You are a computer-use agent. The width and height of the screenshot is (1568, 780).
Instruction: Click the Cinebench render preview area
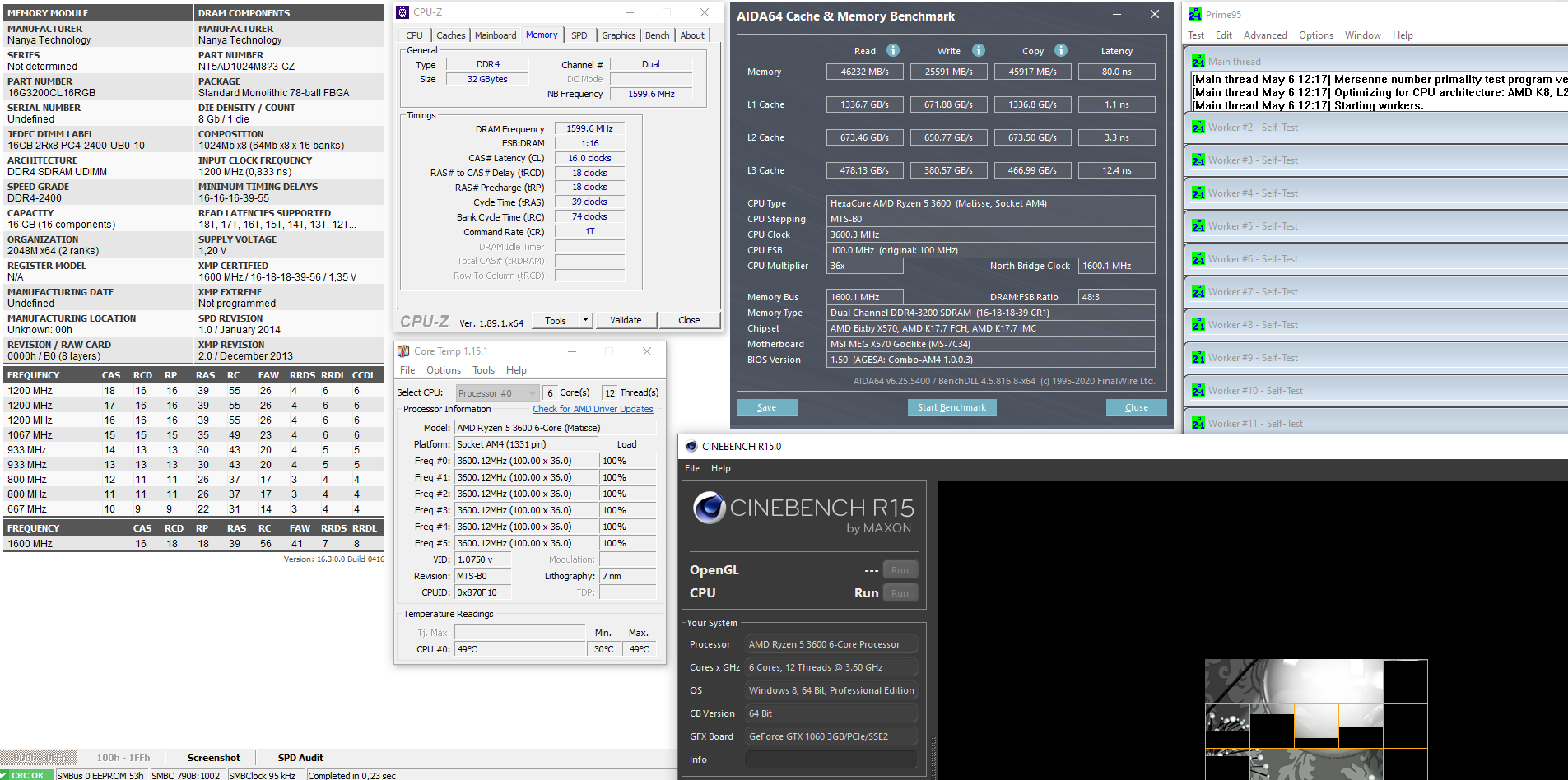[x=1253, y=630]
